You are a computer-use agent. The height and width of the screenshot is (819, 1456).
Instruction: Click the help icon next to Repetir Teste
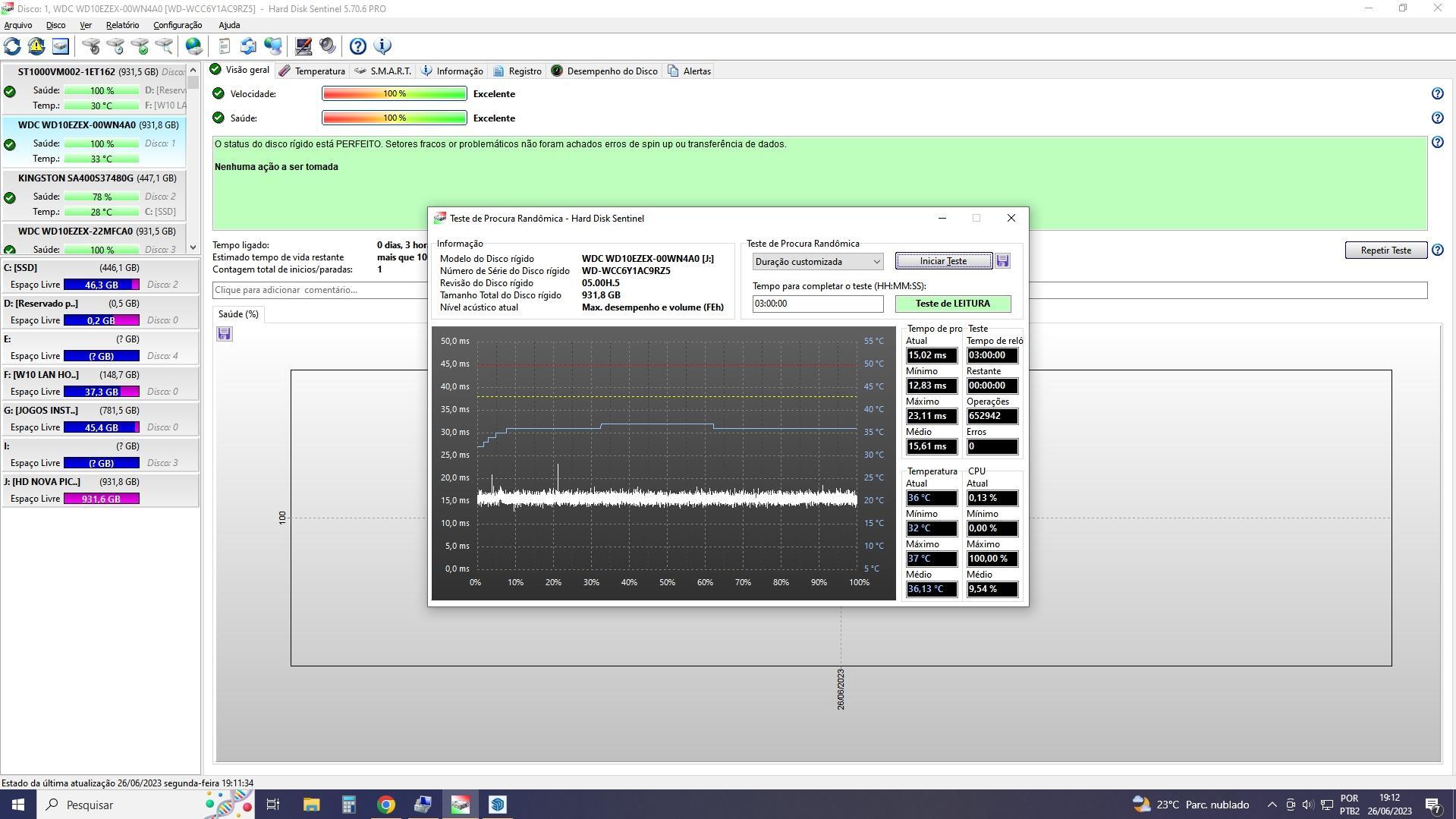coord(1437,250)
